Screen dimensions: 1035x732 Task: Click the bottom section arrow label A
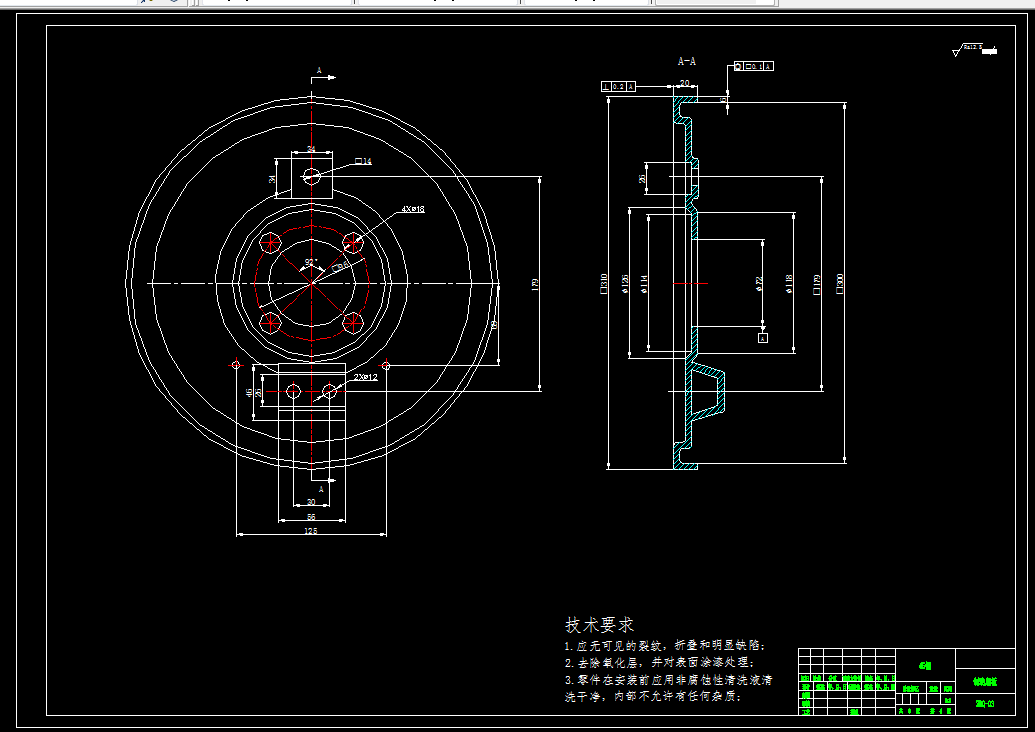point(321,489)
